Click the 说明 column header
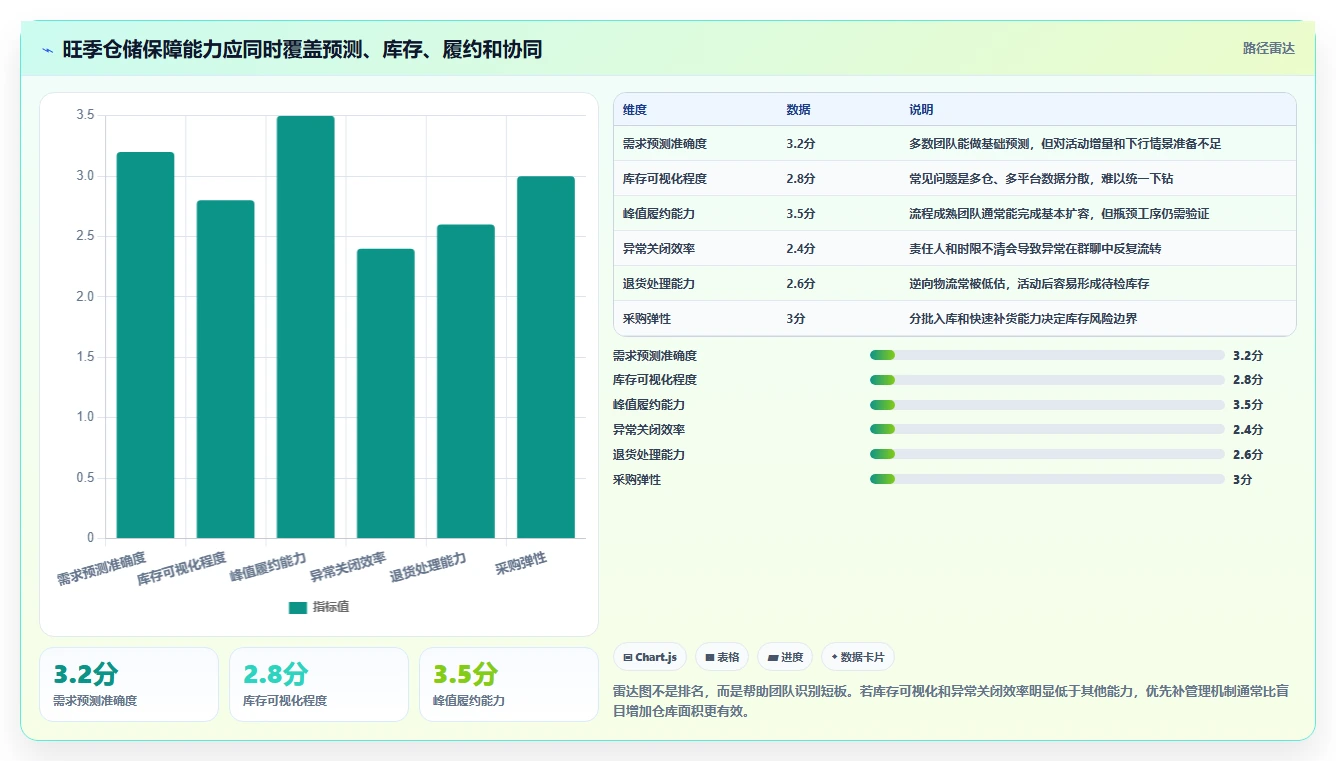Image resolution: width=1336 pixels, height=761 pixels. click(921, 110)
